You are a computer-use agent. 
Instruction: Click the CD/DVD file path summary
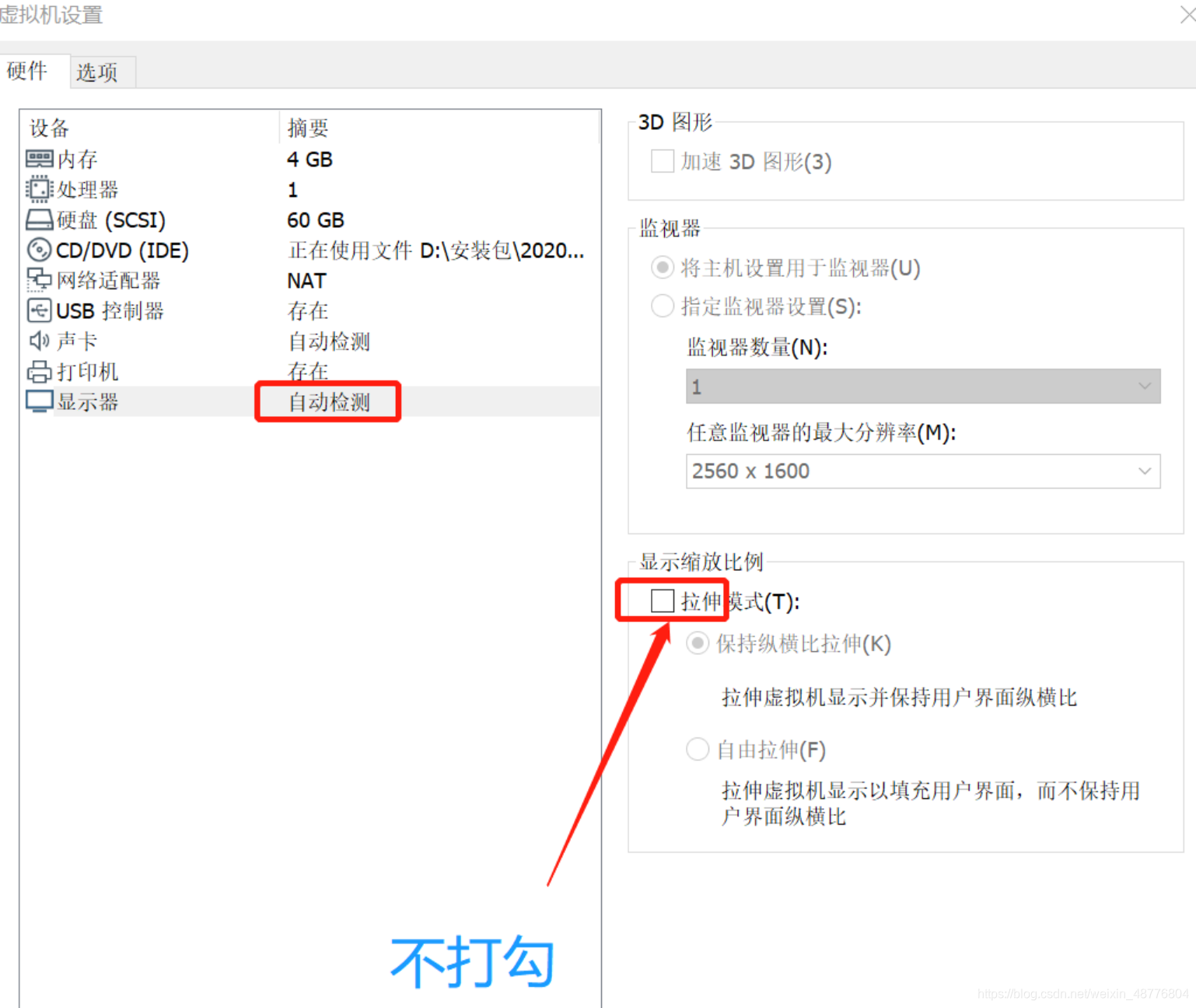click(435, 250)
